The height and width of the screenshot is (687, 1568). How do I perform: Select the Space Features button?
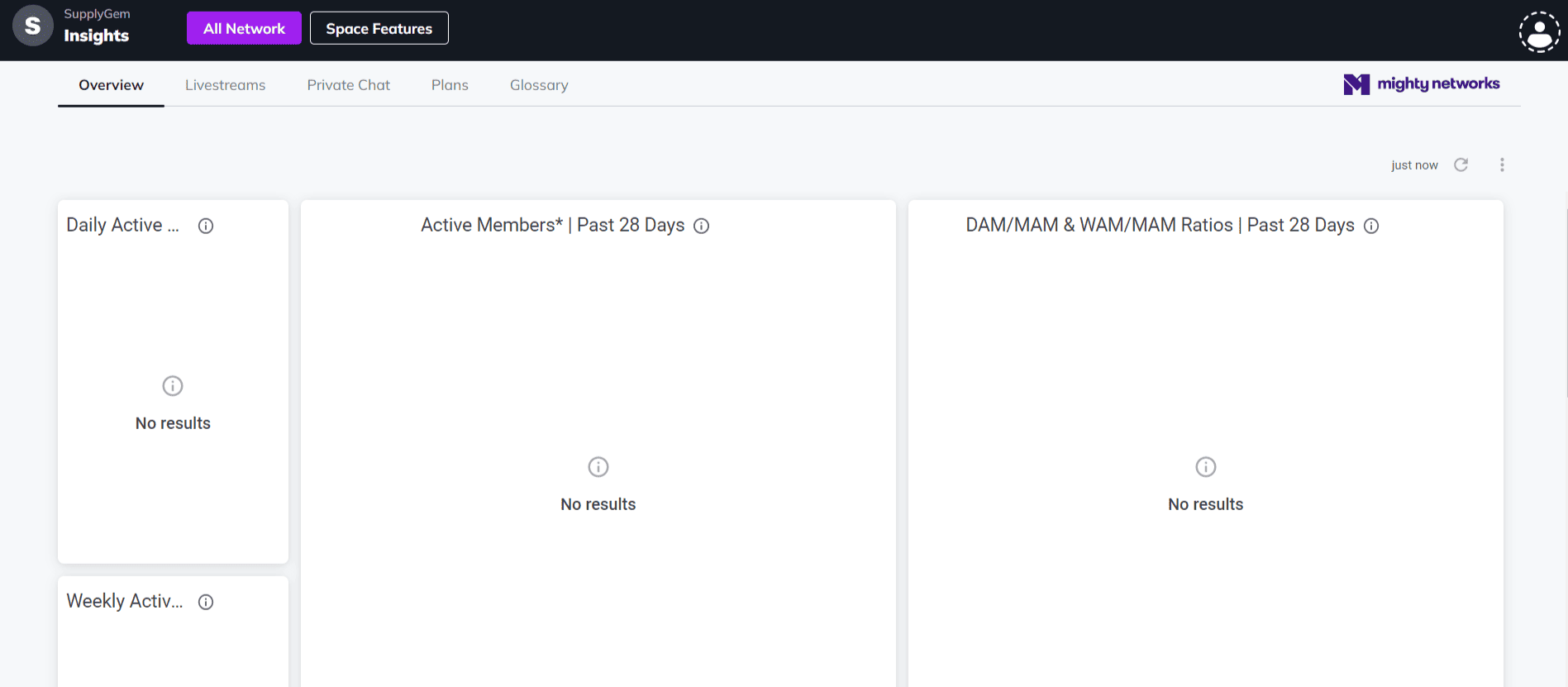[379, 28]
